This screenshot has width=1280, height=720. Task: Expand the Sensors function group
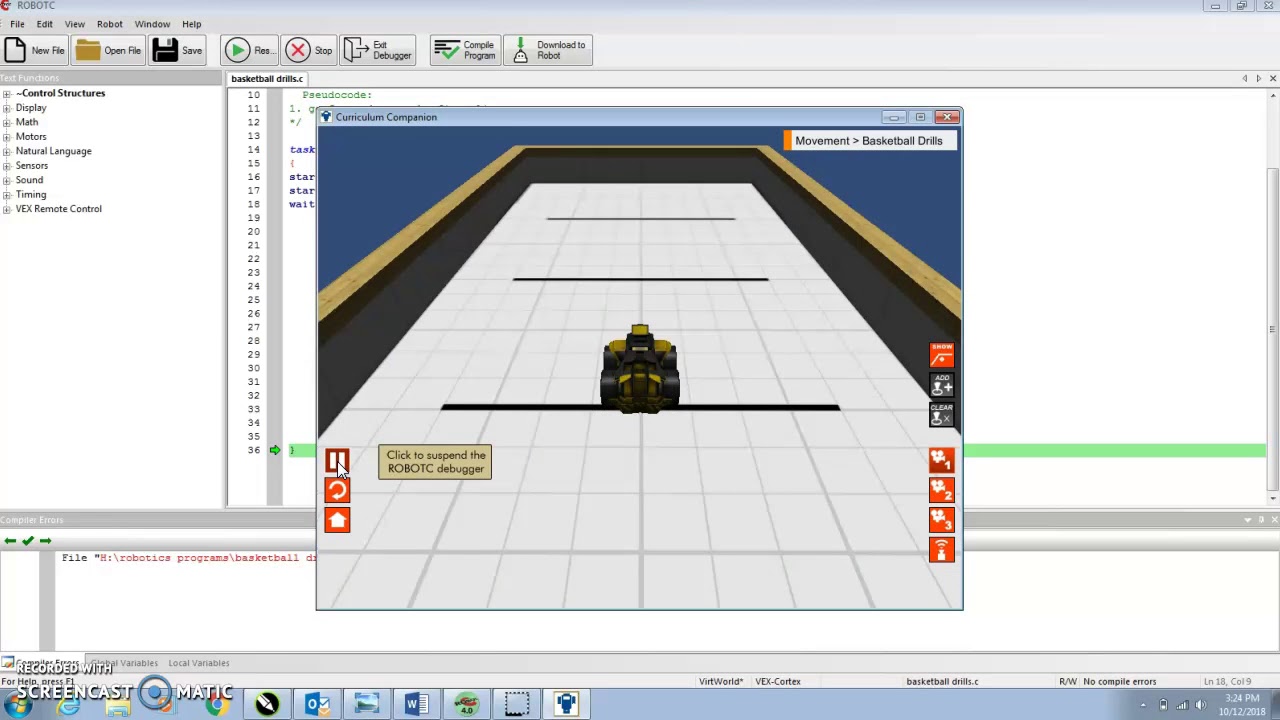[7, 166]
